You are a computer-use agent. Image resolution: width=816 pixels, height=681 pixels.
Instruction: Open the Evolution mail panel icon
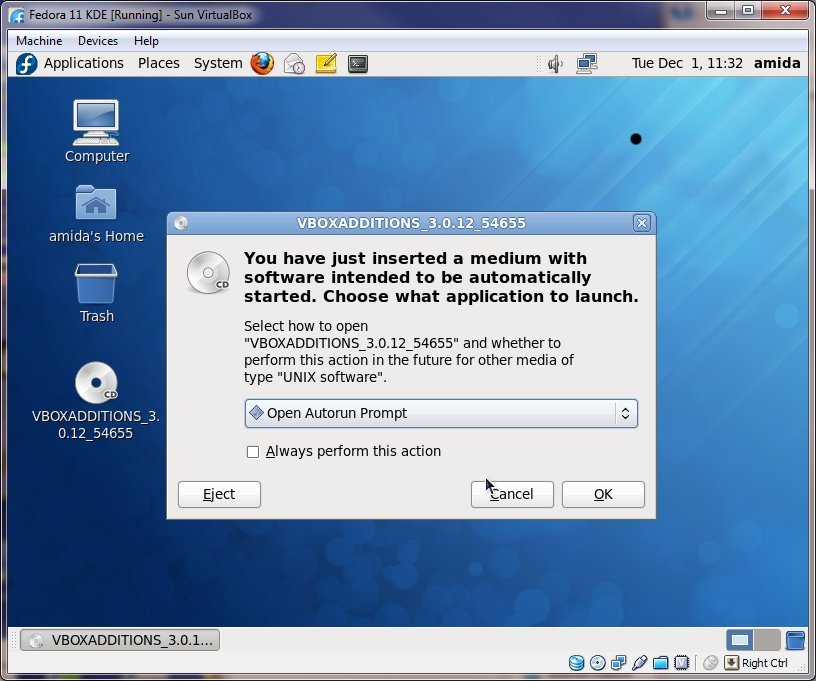coord(294,63)
